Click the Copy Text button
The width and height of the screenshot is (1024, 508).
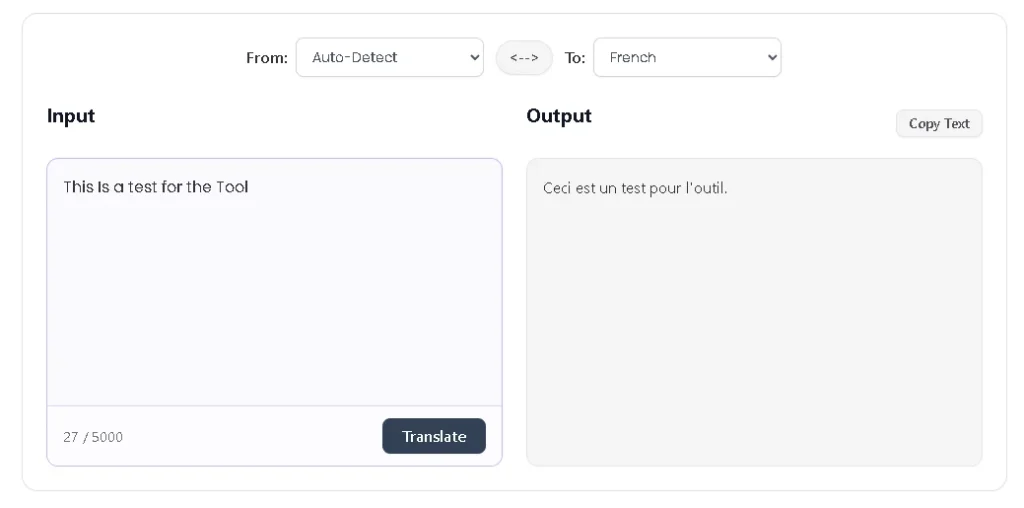click(x=939, y=124)
